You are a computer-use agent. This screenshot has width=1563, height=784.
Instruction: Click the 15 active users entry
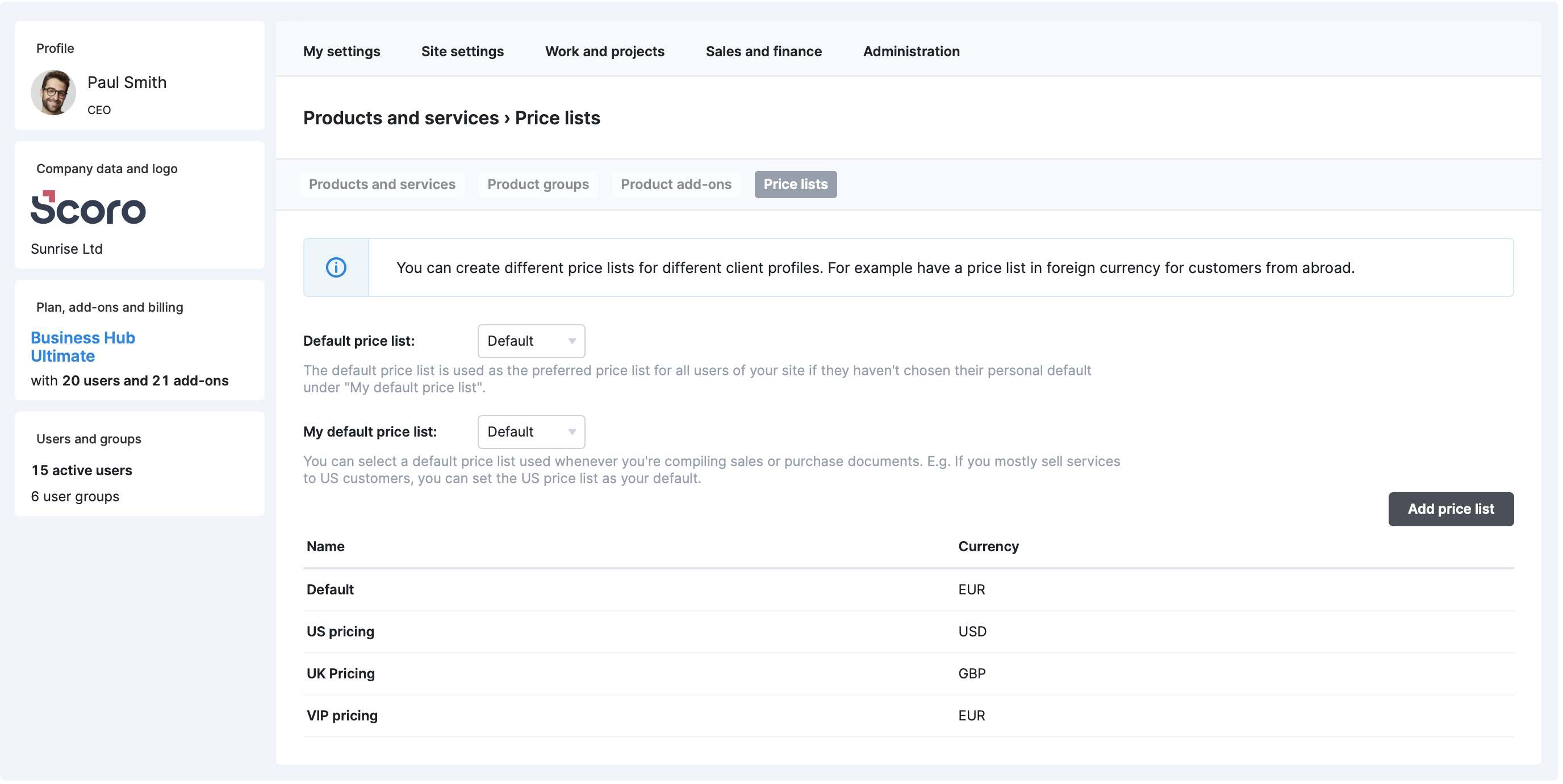coord(81,470)
